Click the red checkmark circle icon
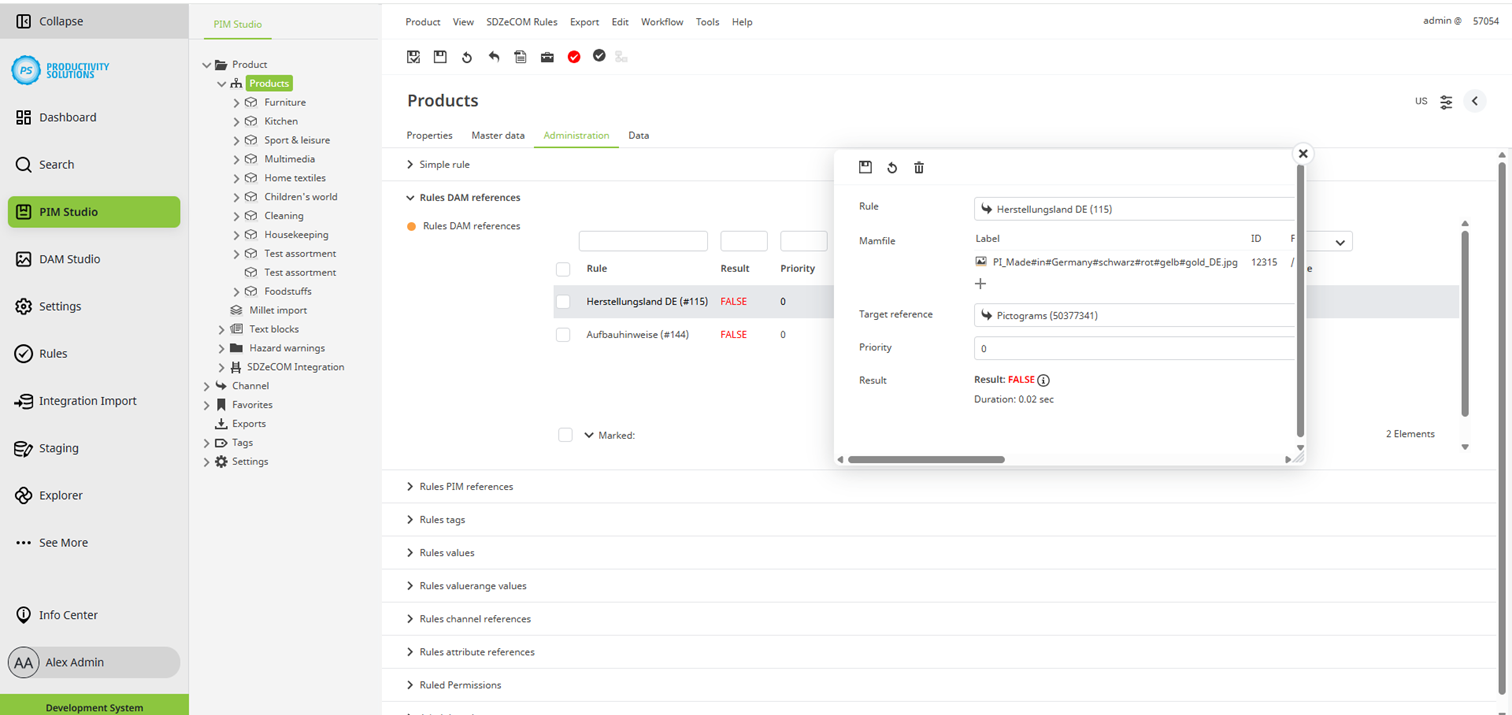1512x715 pixels. click(574, 57)
